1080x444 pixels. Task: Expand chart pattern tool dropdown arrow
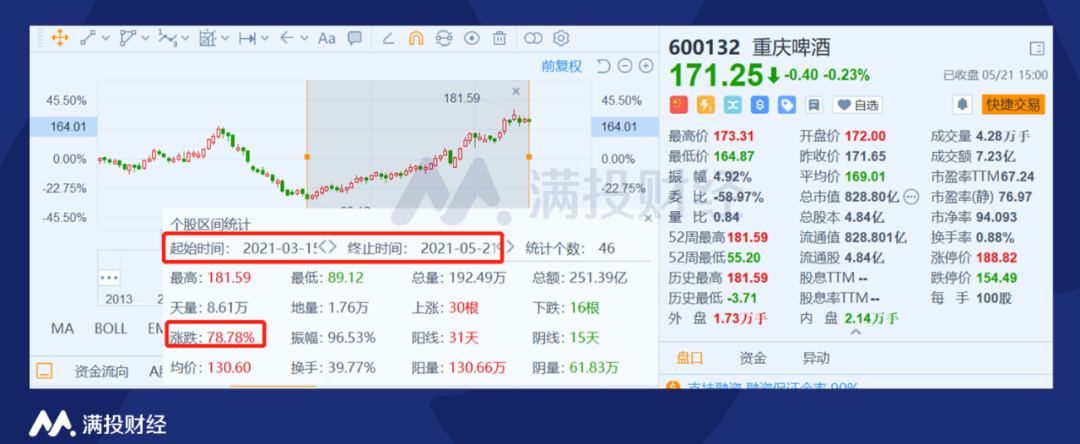(225, 39)
